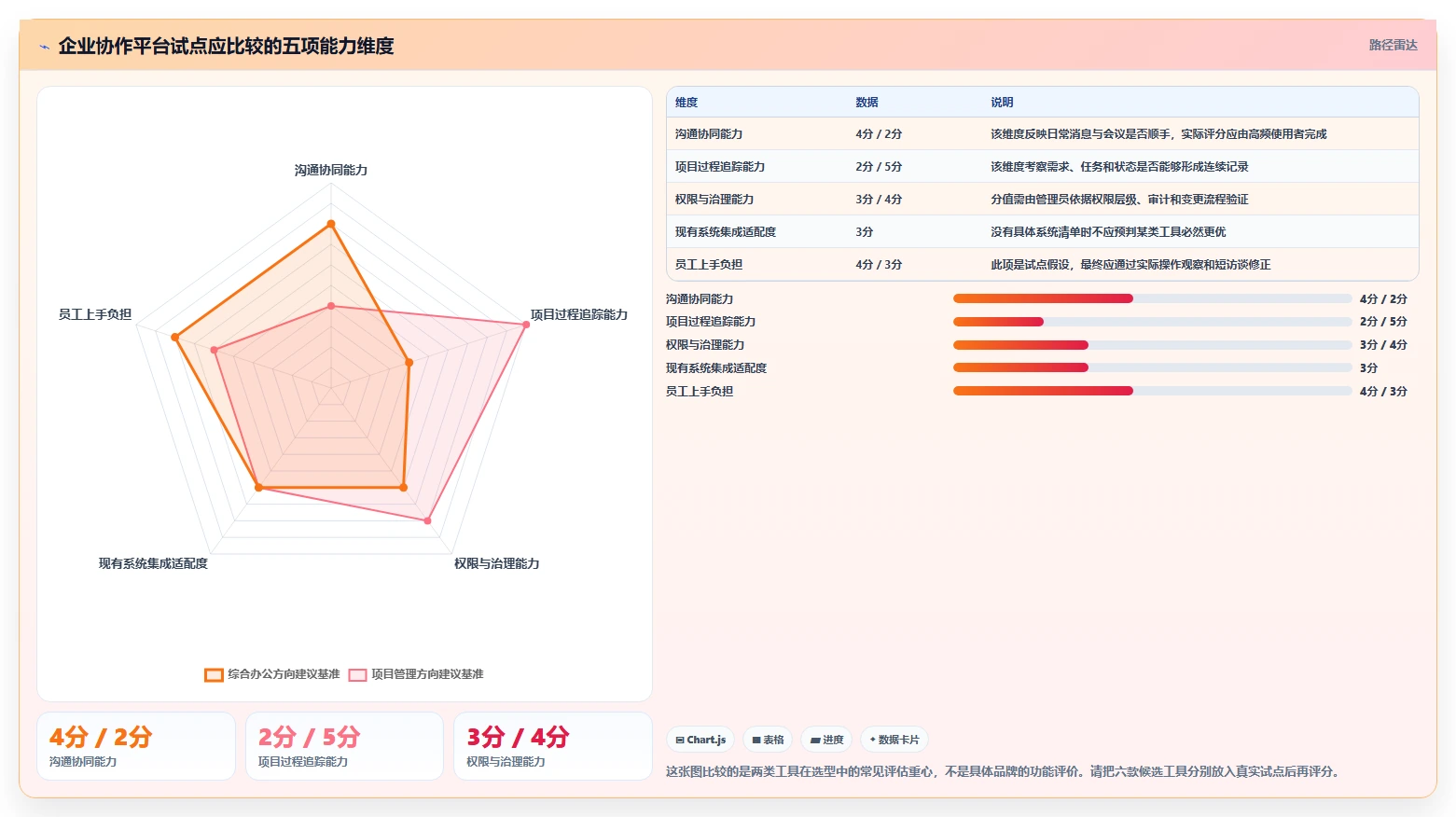Click the pink data point on 项目过程追踪能力 axis

(526, 325)
